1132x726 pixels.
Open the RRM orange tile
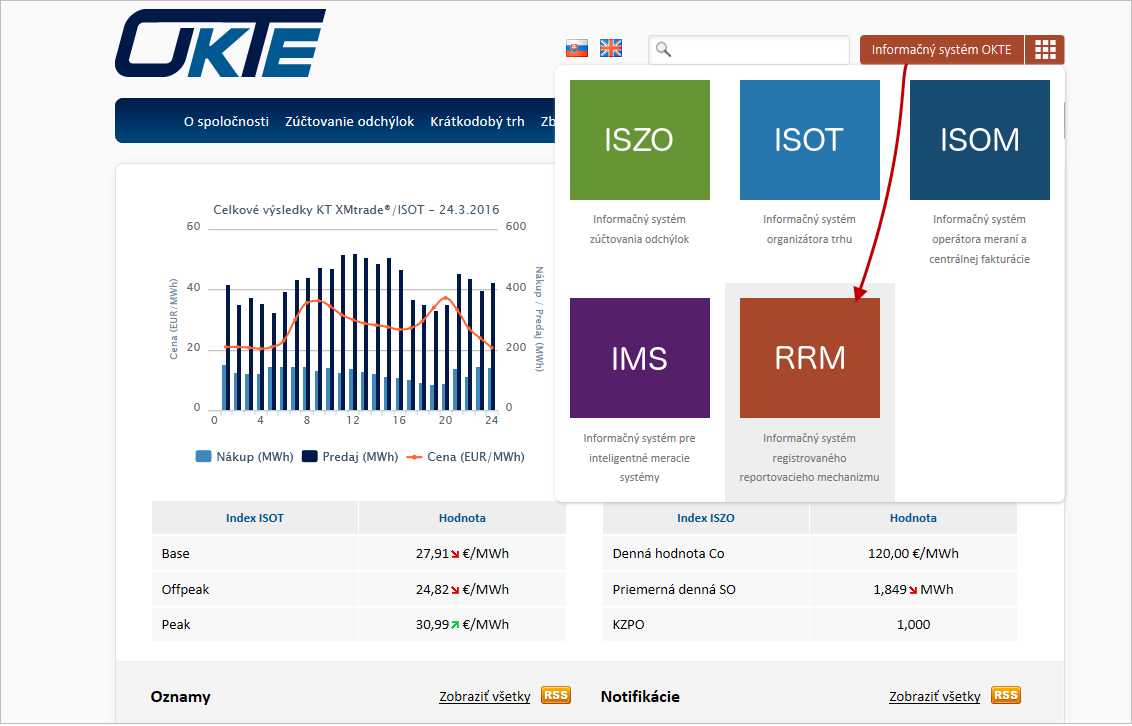(x=809, y=358)
